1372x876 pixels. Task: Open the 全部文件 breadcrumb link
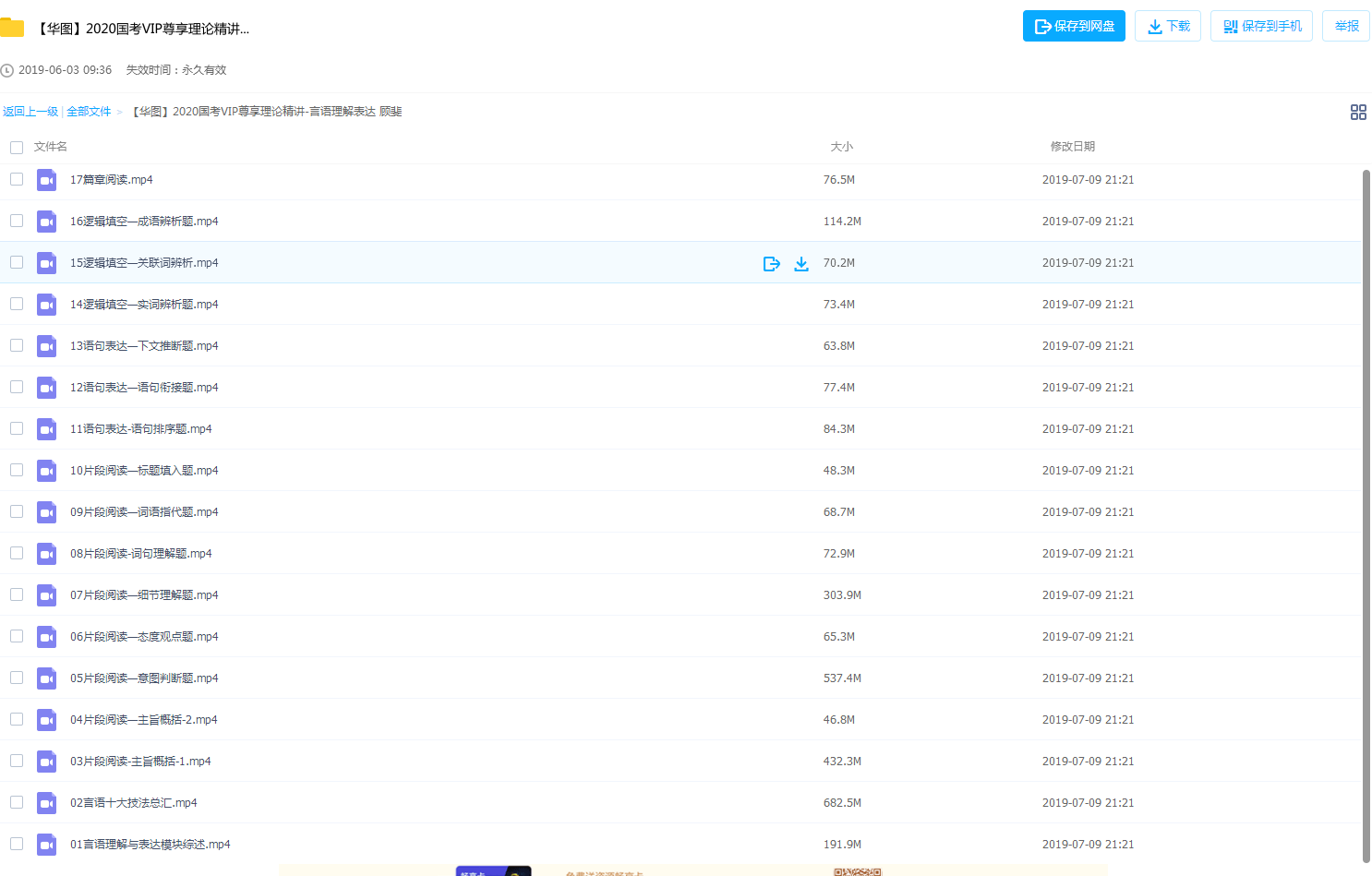tap(89, 112)
